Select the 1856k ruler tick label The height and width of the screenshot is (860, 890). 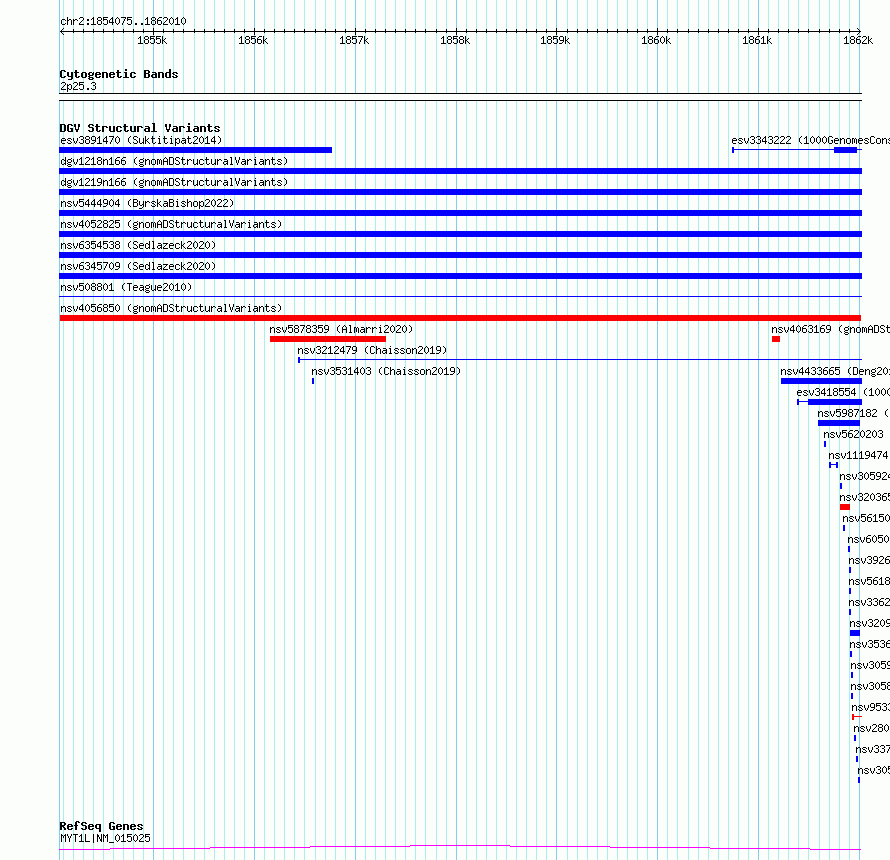coord(253,40)
